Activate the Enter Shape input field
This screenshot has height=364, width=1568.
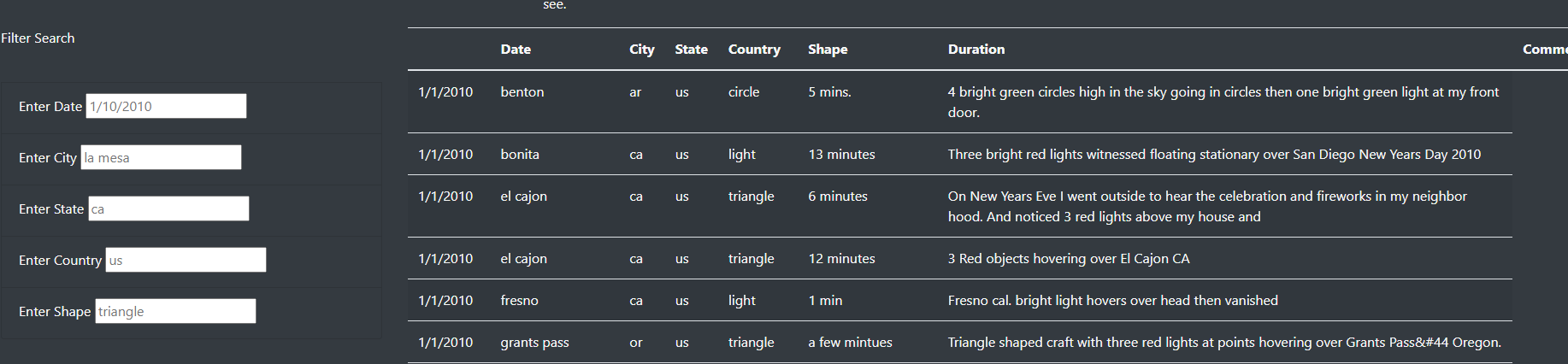(175, 311)
